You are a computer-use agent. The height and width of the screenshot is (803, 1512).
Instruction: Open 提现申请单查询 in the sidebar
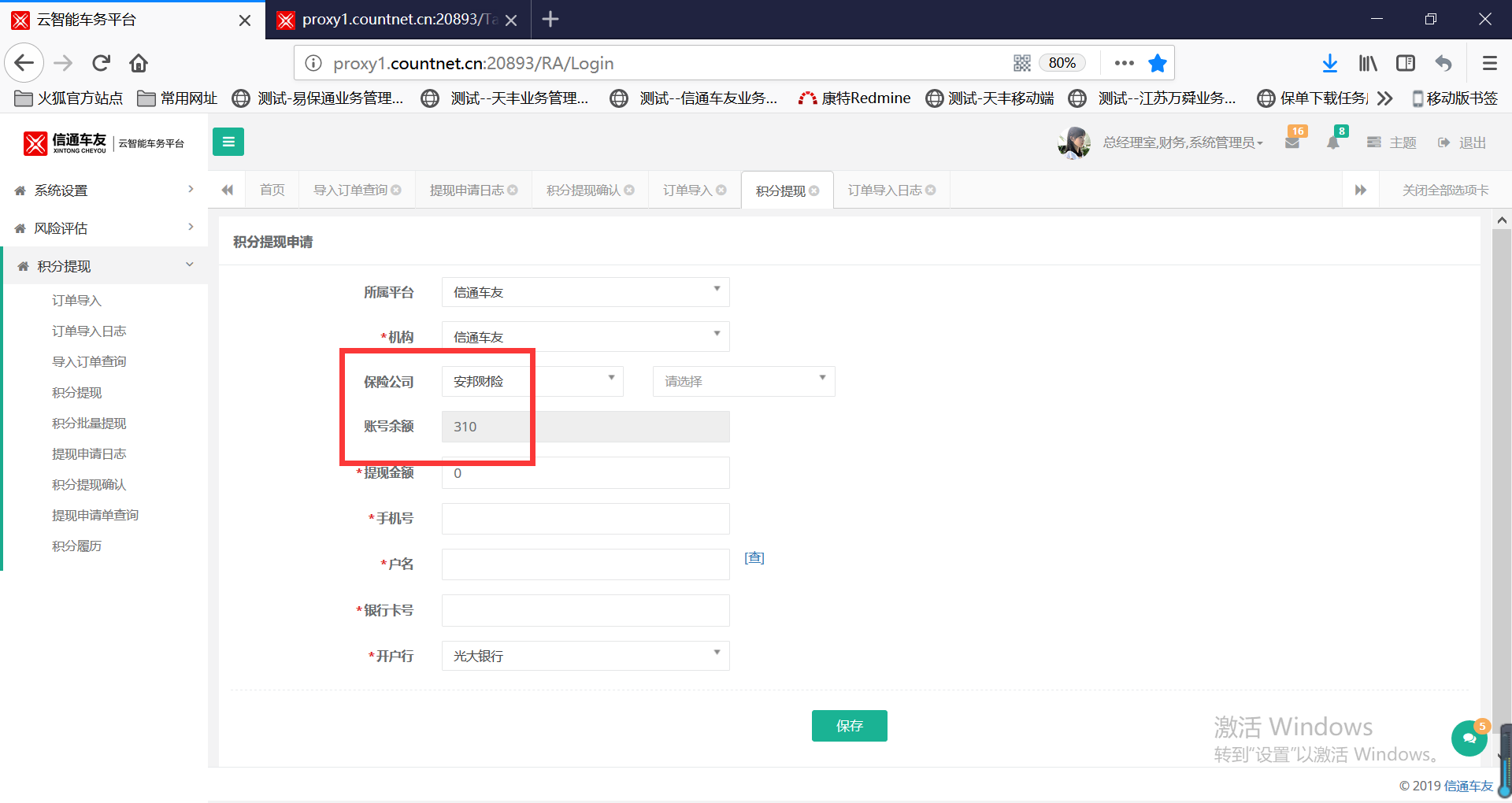tap(95, 515)
